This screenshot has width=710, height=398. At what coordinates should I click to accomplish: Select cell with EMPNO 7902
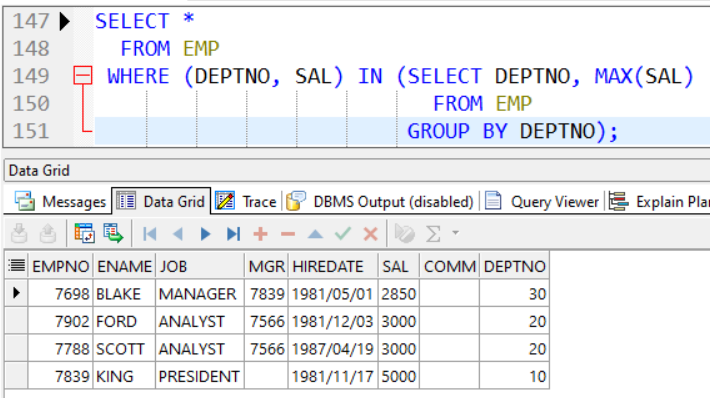61,321
